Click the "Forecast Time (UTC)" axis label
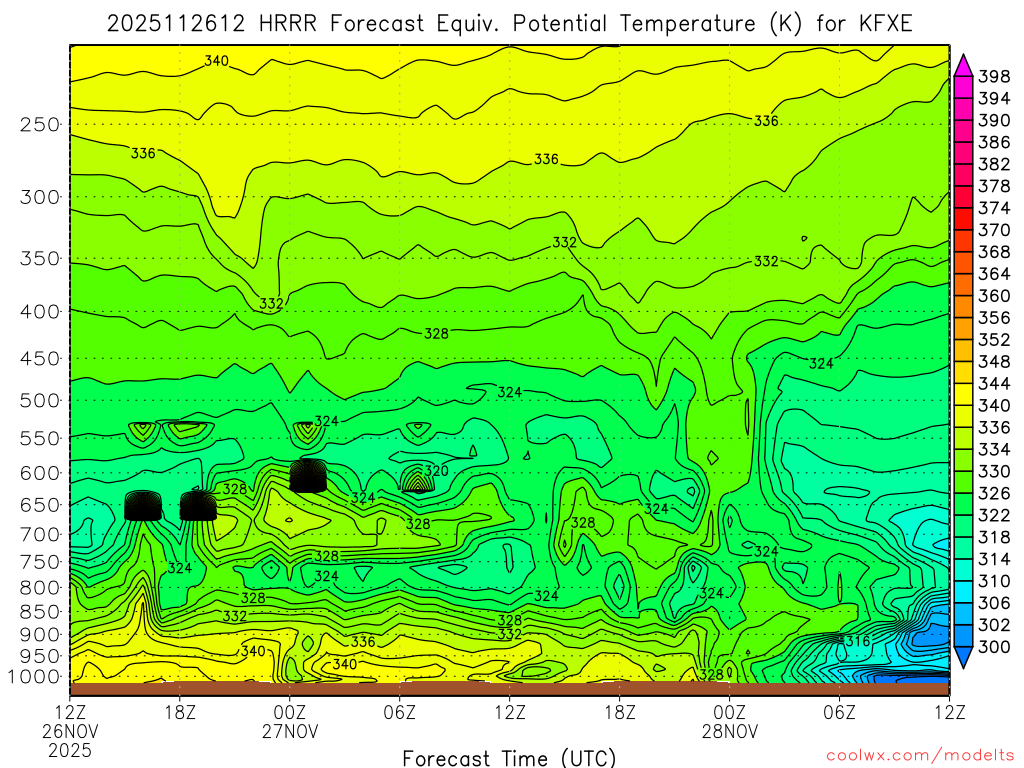Viewport: 1024px width, 768px height. tap(509, 758)
